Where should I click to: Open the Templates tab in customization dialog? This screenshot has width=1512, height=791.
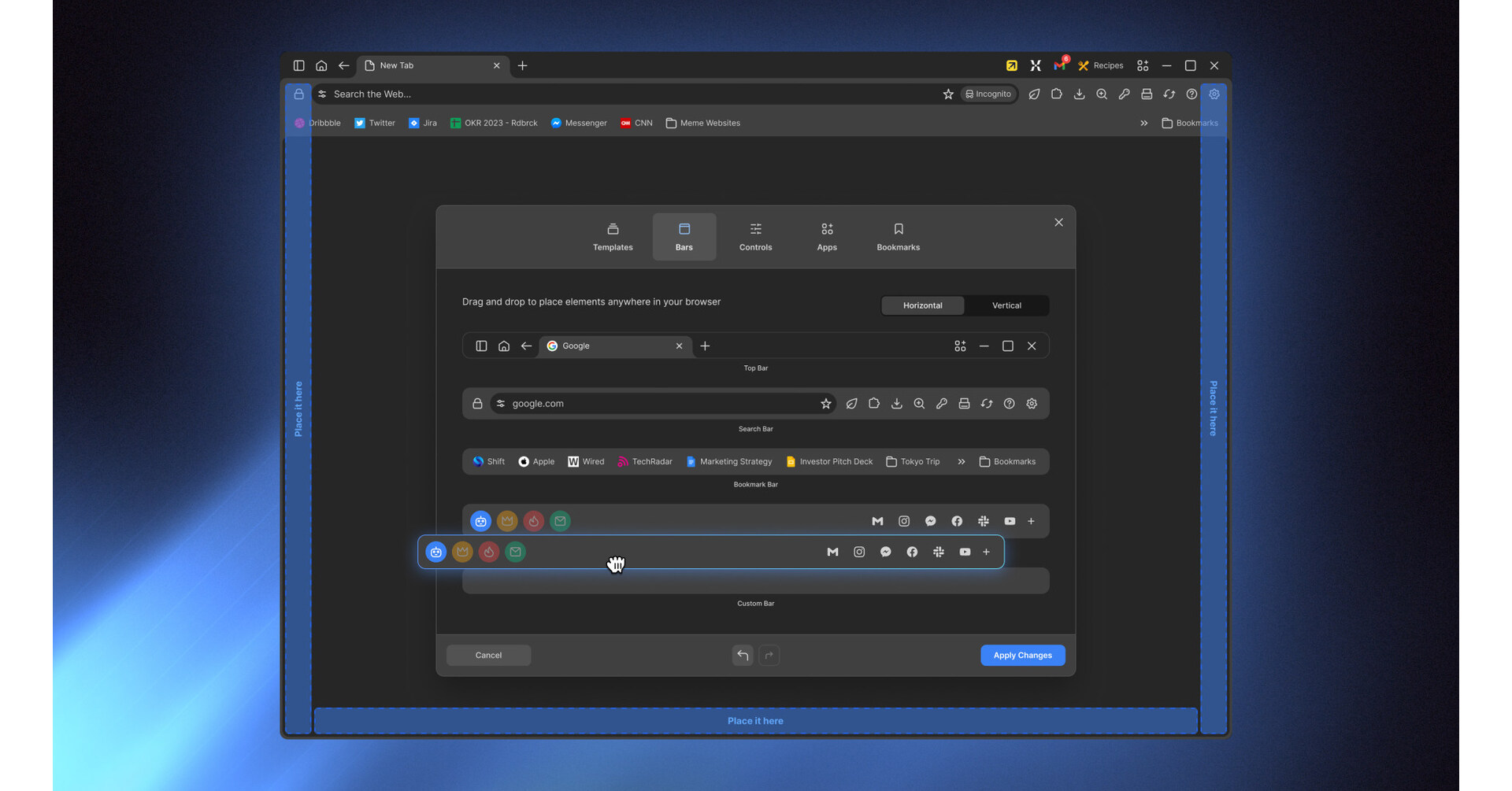point(613,236)
